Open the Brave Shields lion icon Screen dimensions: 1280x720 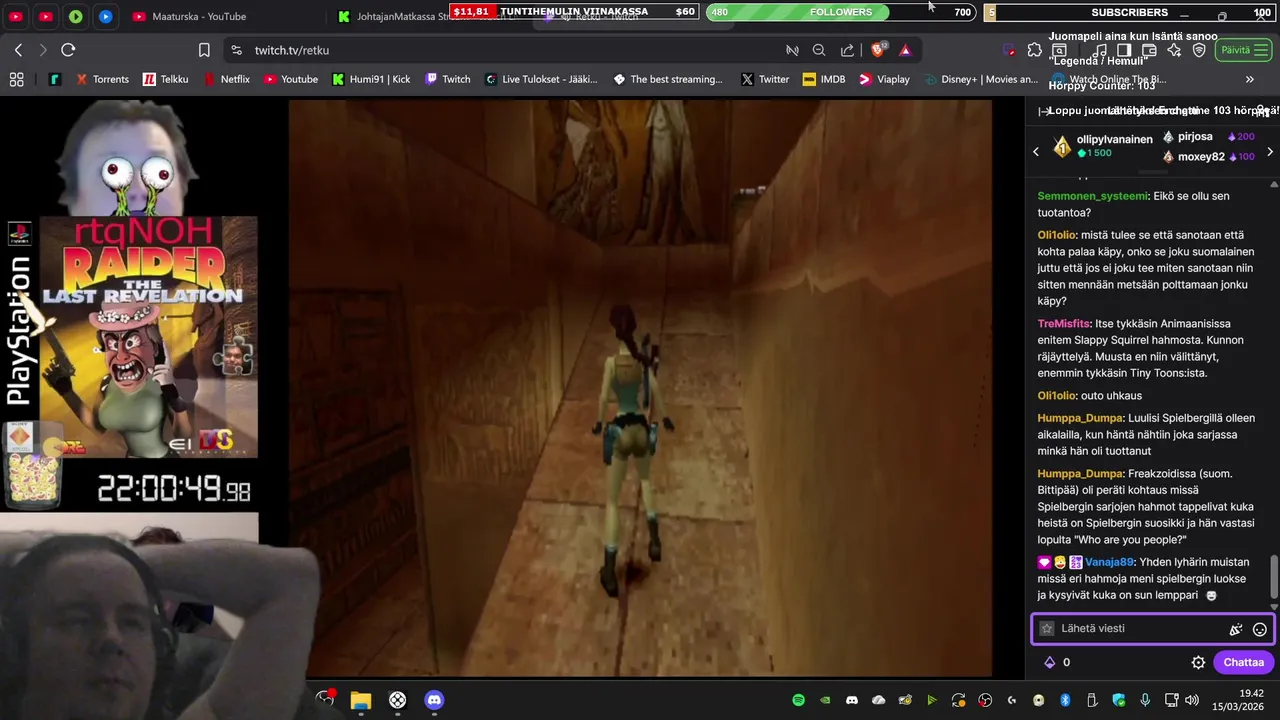point(879,50)
